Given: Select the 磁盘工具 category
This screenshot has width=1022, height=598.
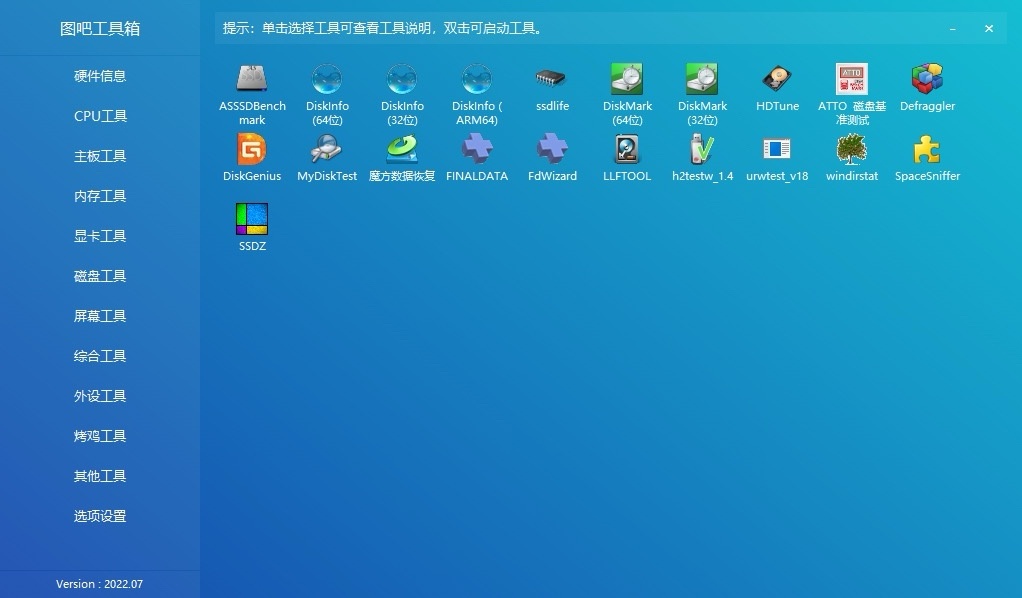Looking at the screenshot, I should (x=100, y=276).
